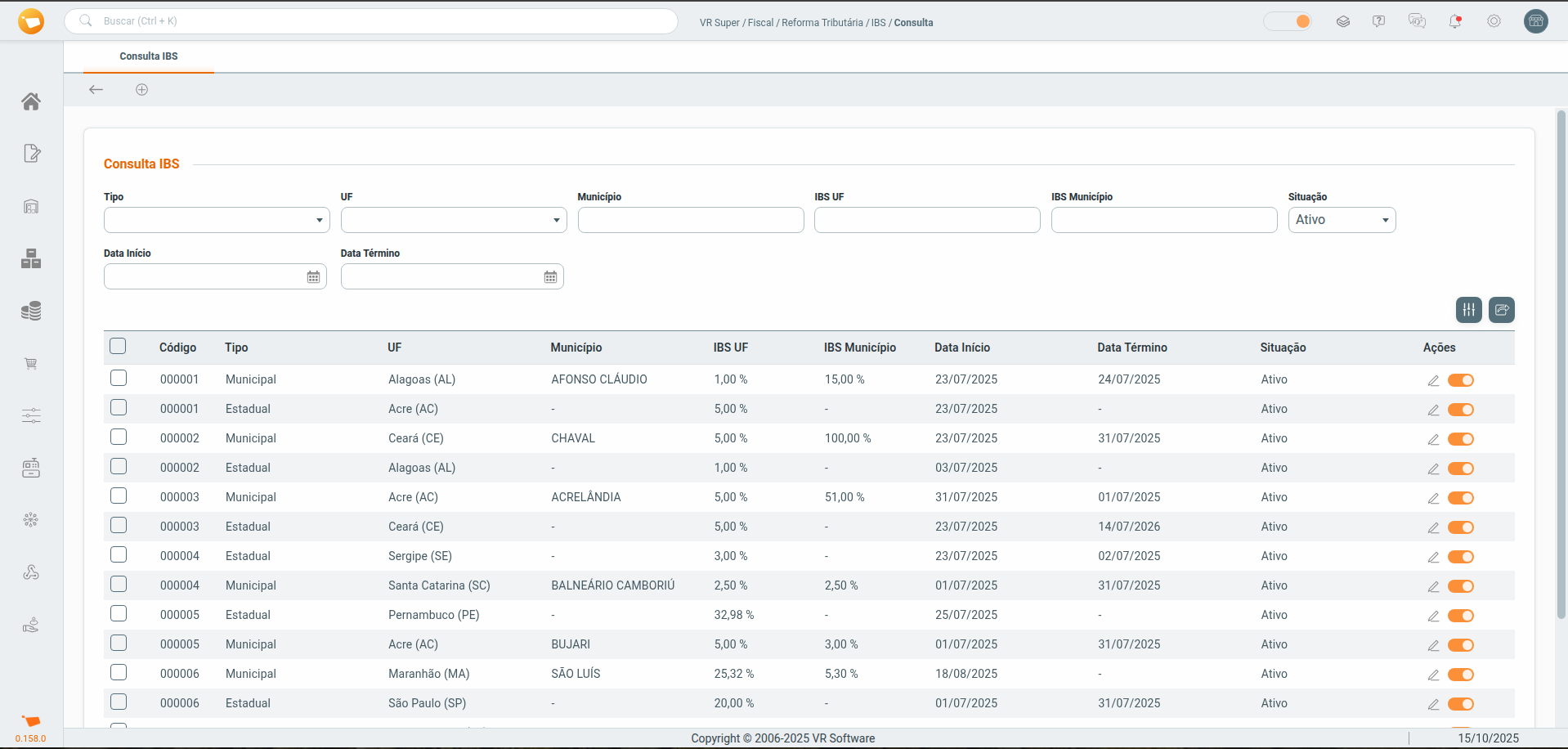Click the Município text input field
The width and height of the screenshot is (1568, 749).
690,220
